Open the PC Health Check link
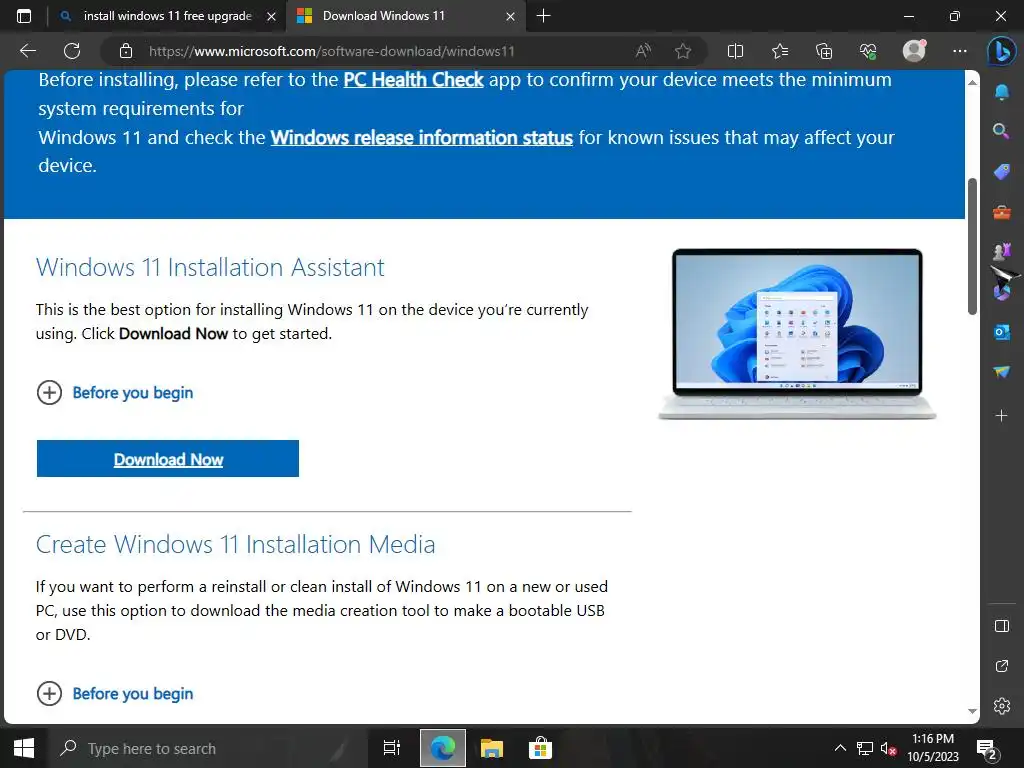 413,80
